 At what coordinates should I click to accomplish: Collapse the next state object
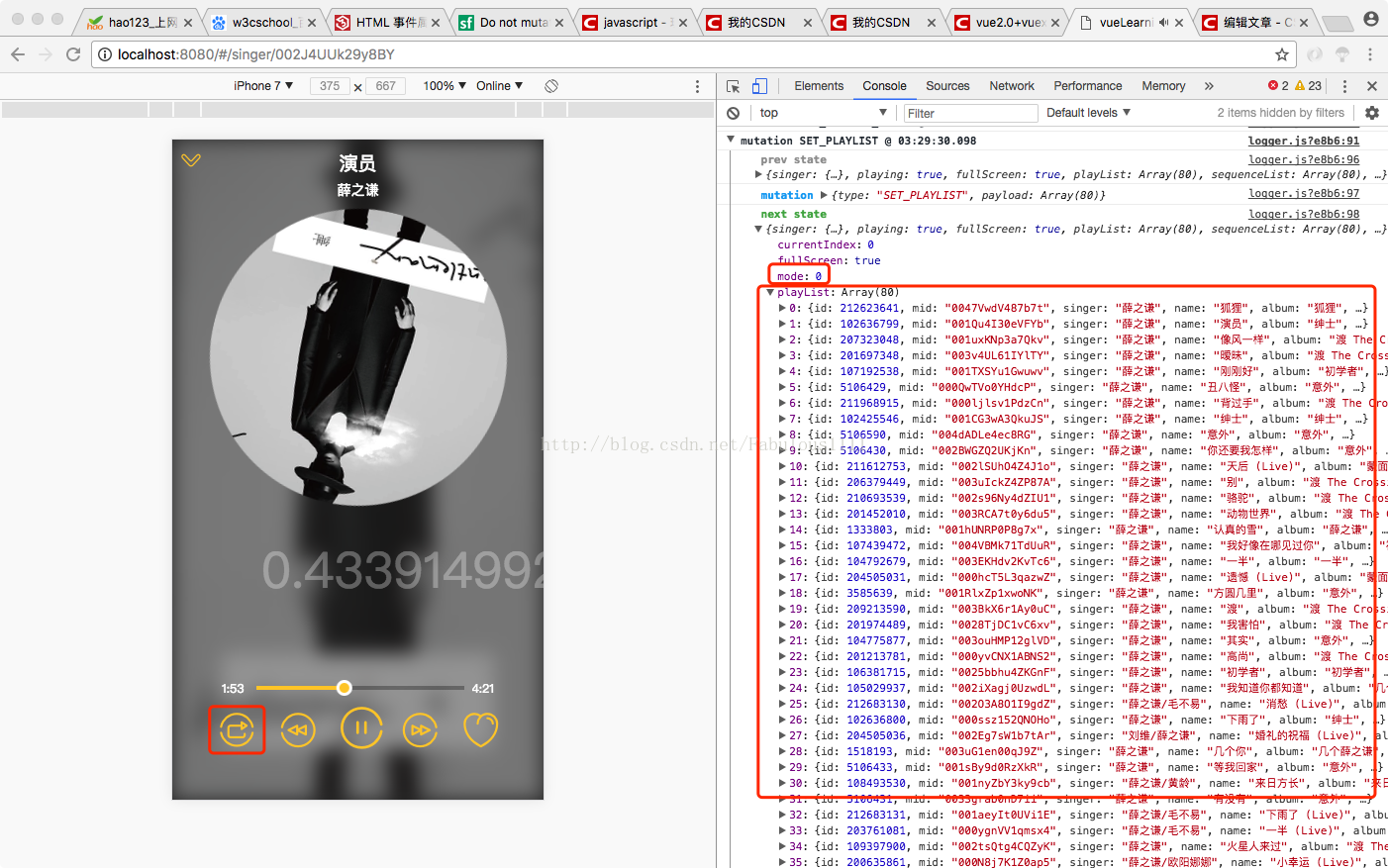tap(758, 229)
